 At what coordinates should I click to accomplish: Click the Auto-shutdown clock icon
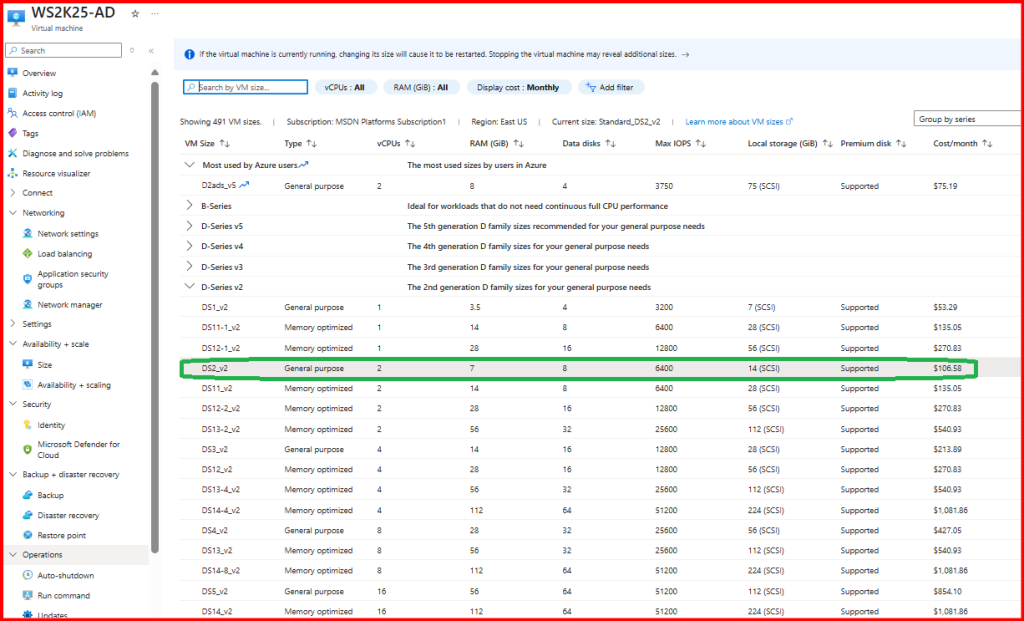click(27, 575)
